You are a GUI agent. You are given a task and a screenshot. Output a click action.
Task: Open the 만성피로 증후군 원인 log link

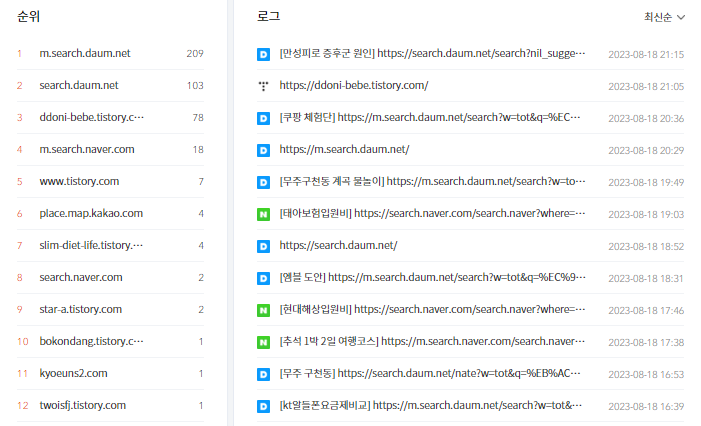point(432,53)
